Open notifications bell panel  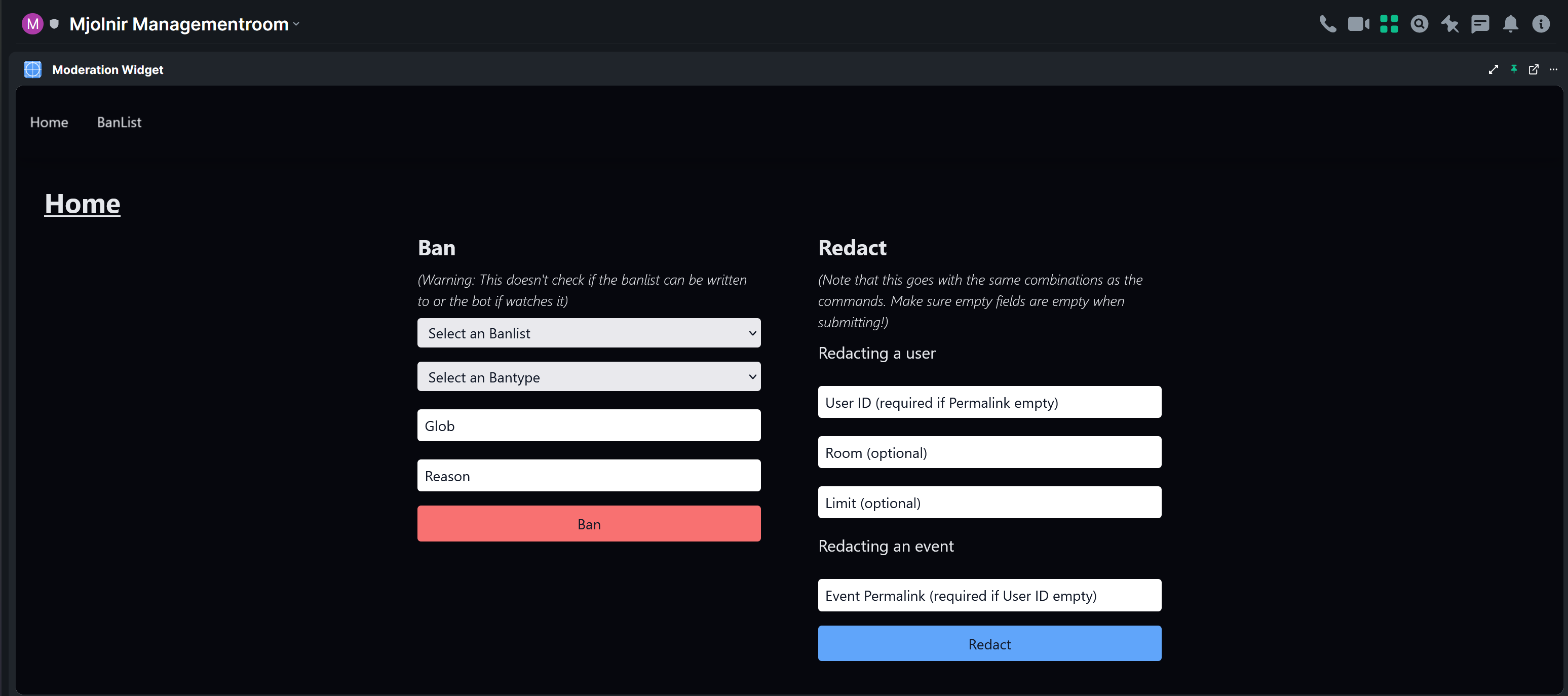(1510, 24)
